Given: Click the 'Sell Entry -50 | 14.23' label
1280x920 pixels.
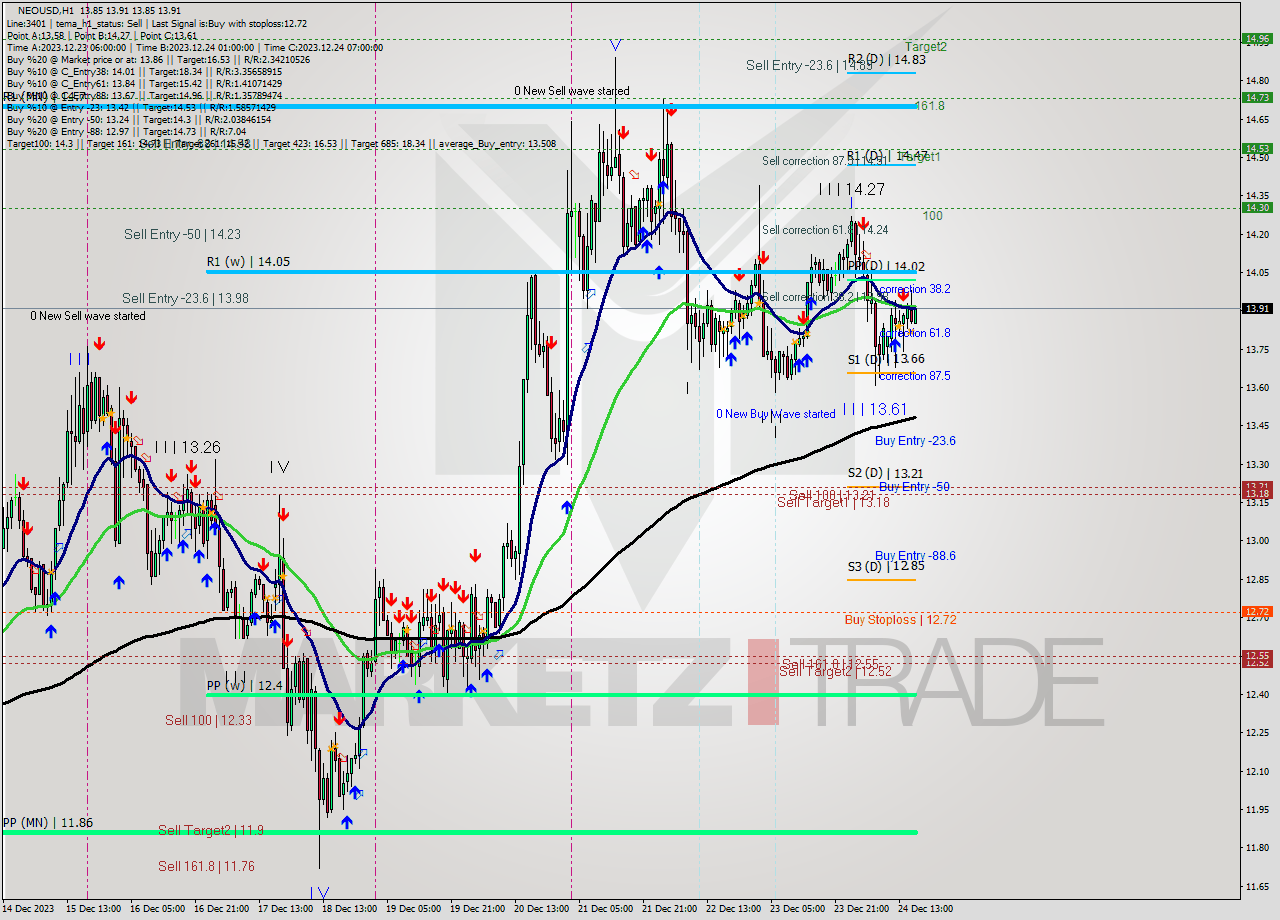Looking at the screenshot, I should tap(182, 234).
